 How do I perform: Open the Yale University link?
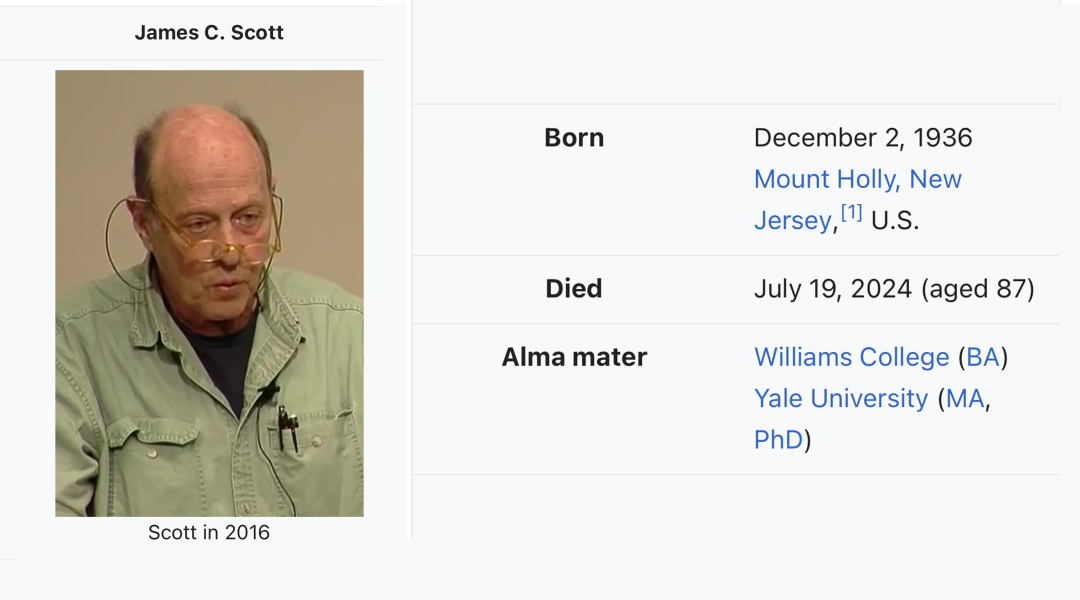[841, 399]
